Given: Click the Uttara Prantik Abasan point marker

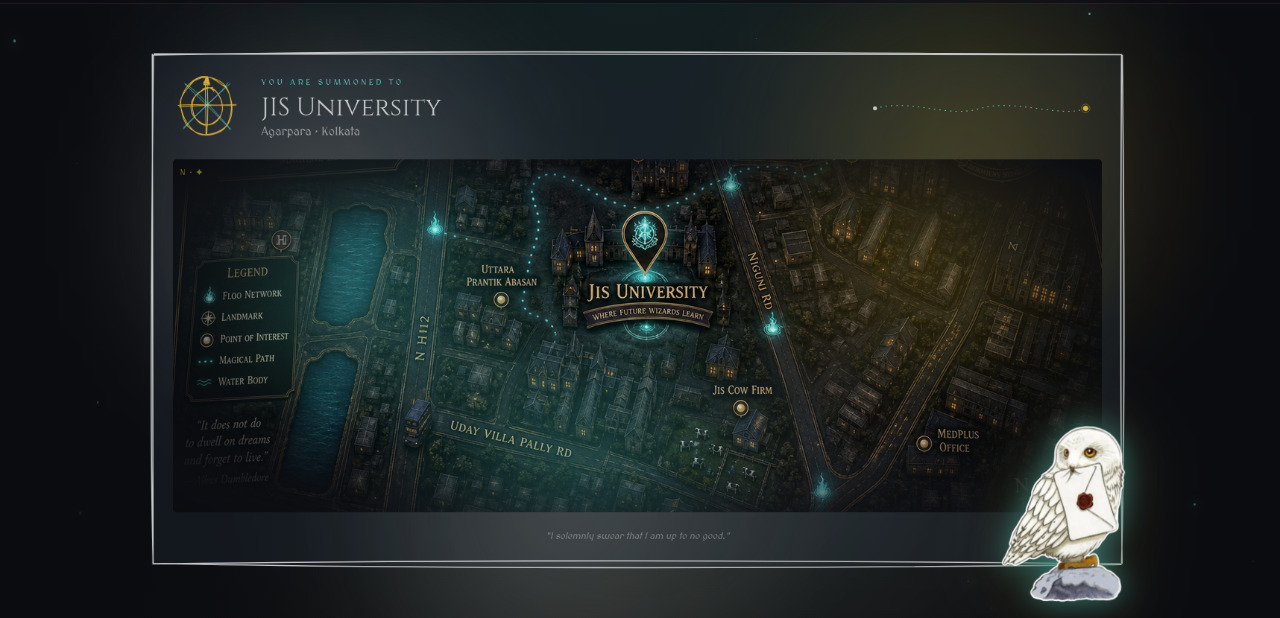Looking at the screenshot, I should tap(501, 299).
